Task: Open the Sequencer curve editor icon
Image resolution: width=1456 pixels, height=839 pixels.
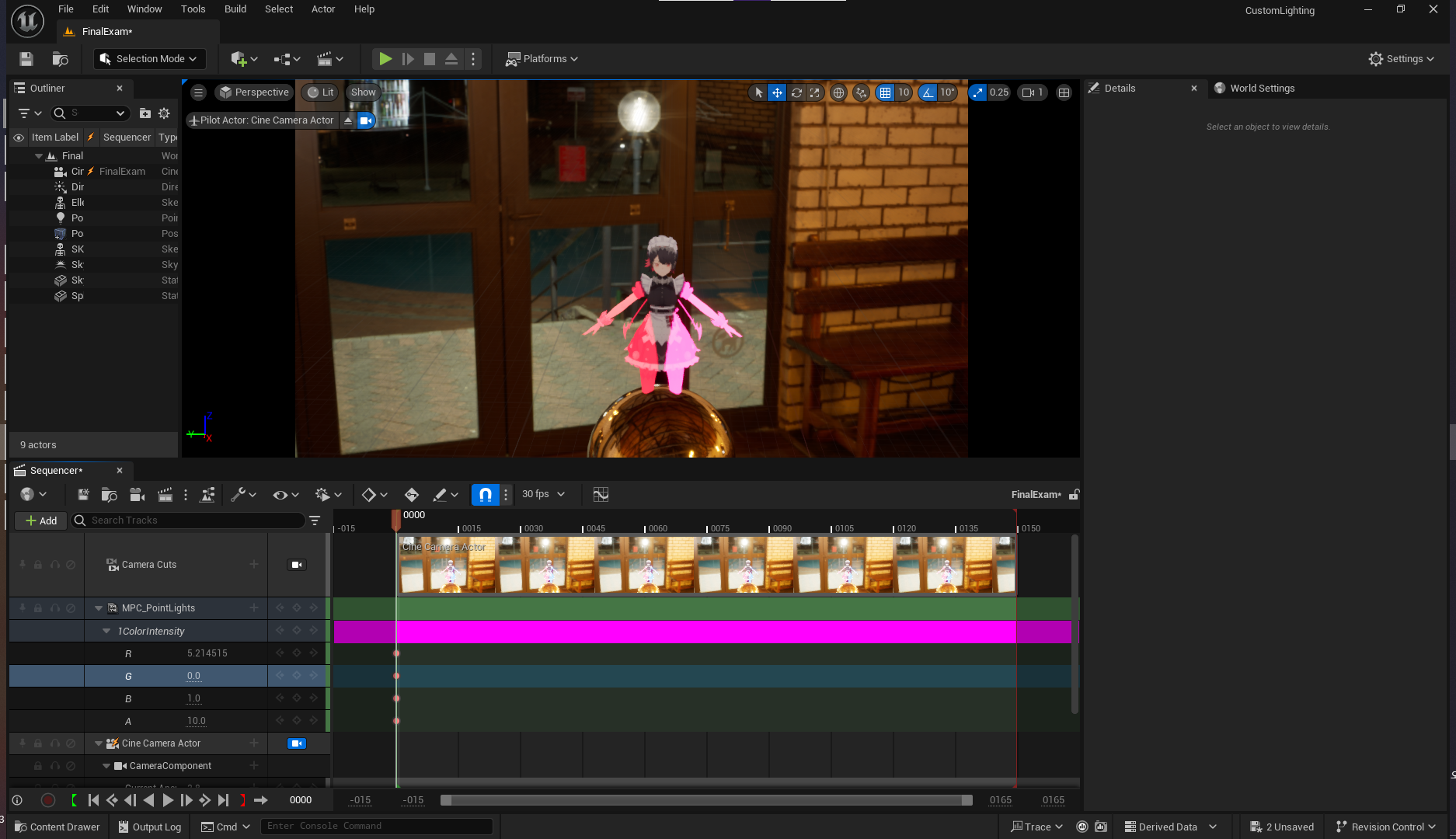Action: [x=601, y=495]
